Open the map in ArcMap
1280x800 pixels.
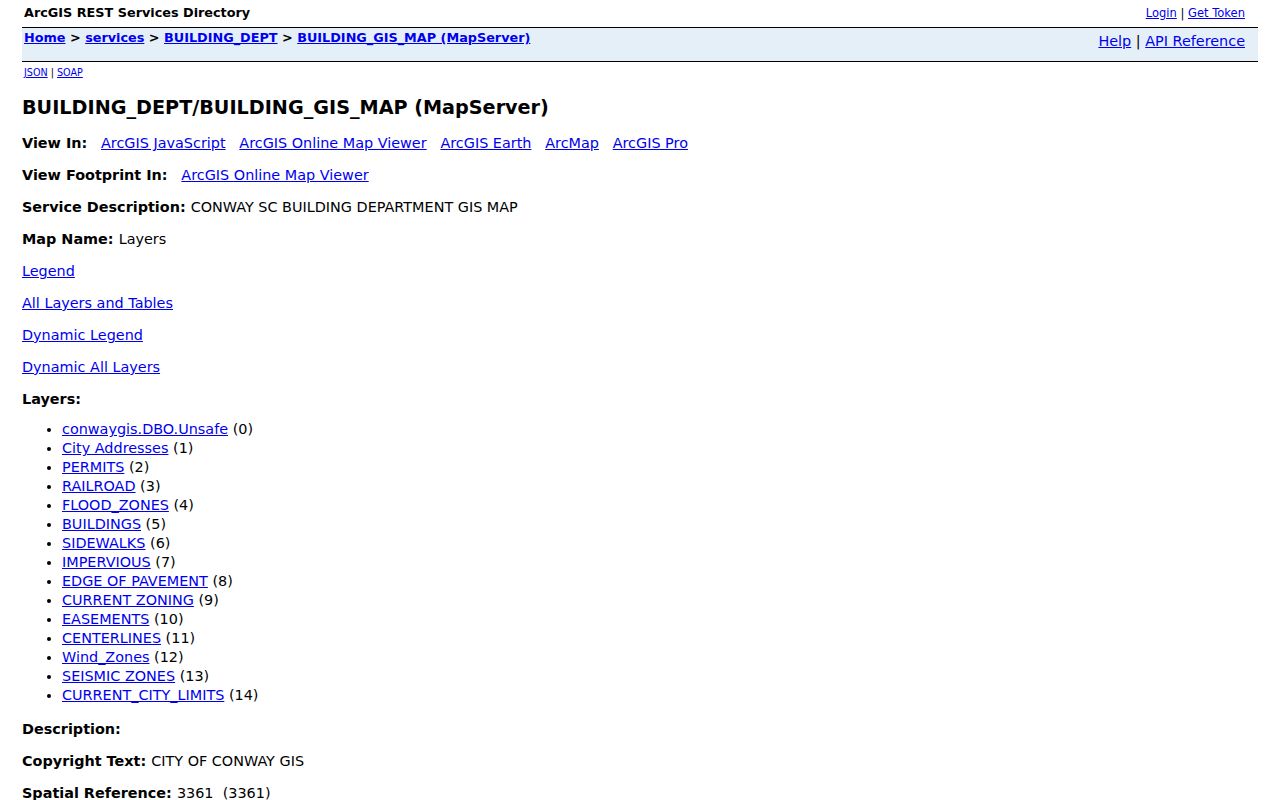[572, 143]
